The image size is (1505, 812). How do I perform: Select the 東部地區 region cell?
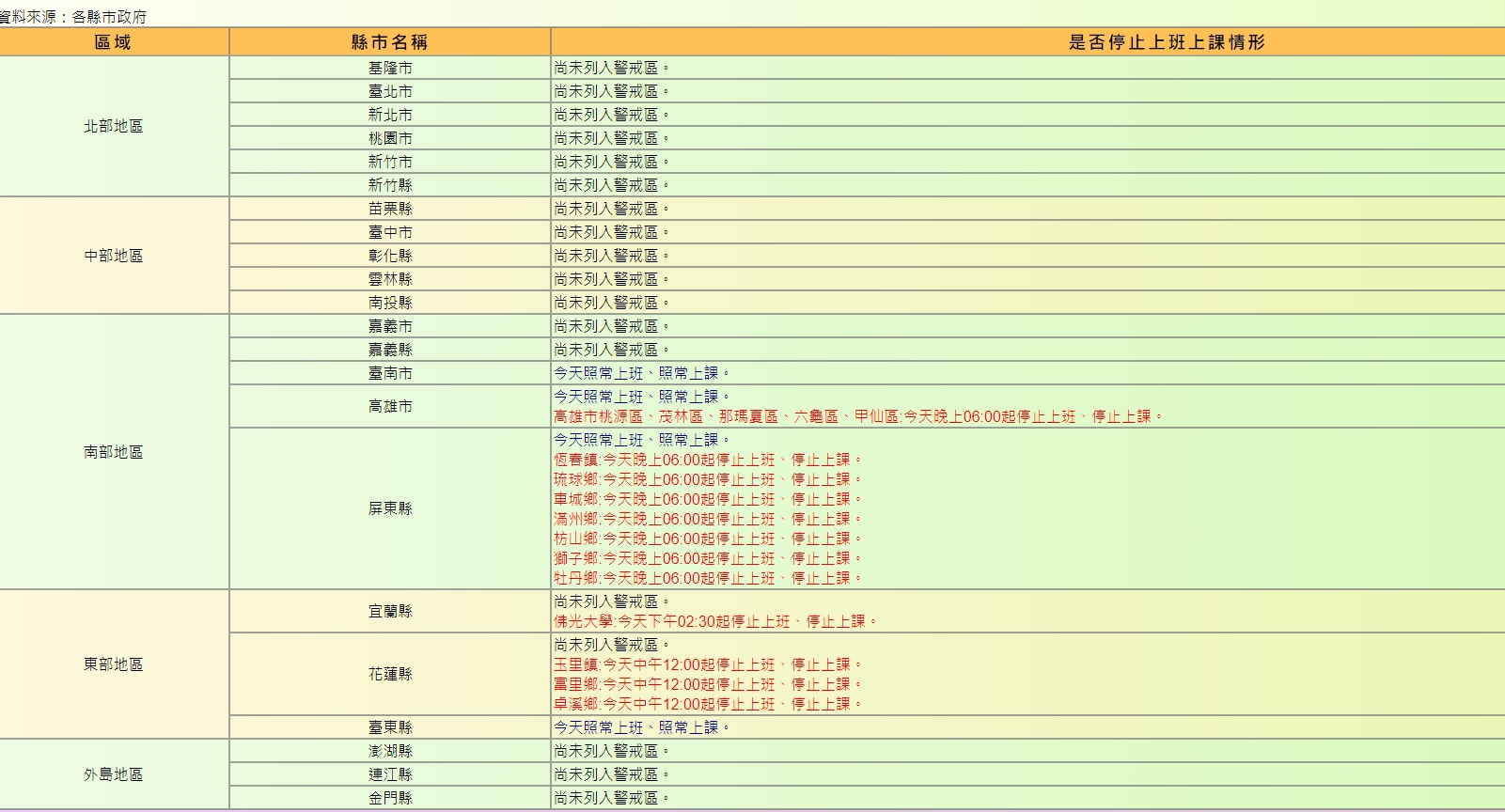click(x=114, y=664)
